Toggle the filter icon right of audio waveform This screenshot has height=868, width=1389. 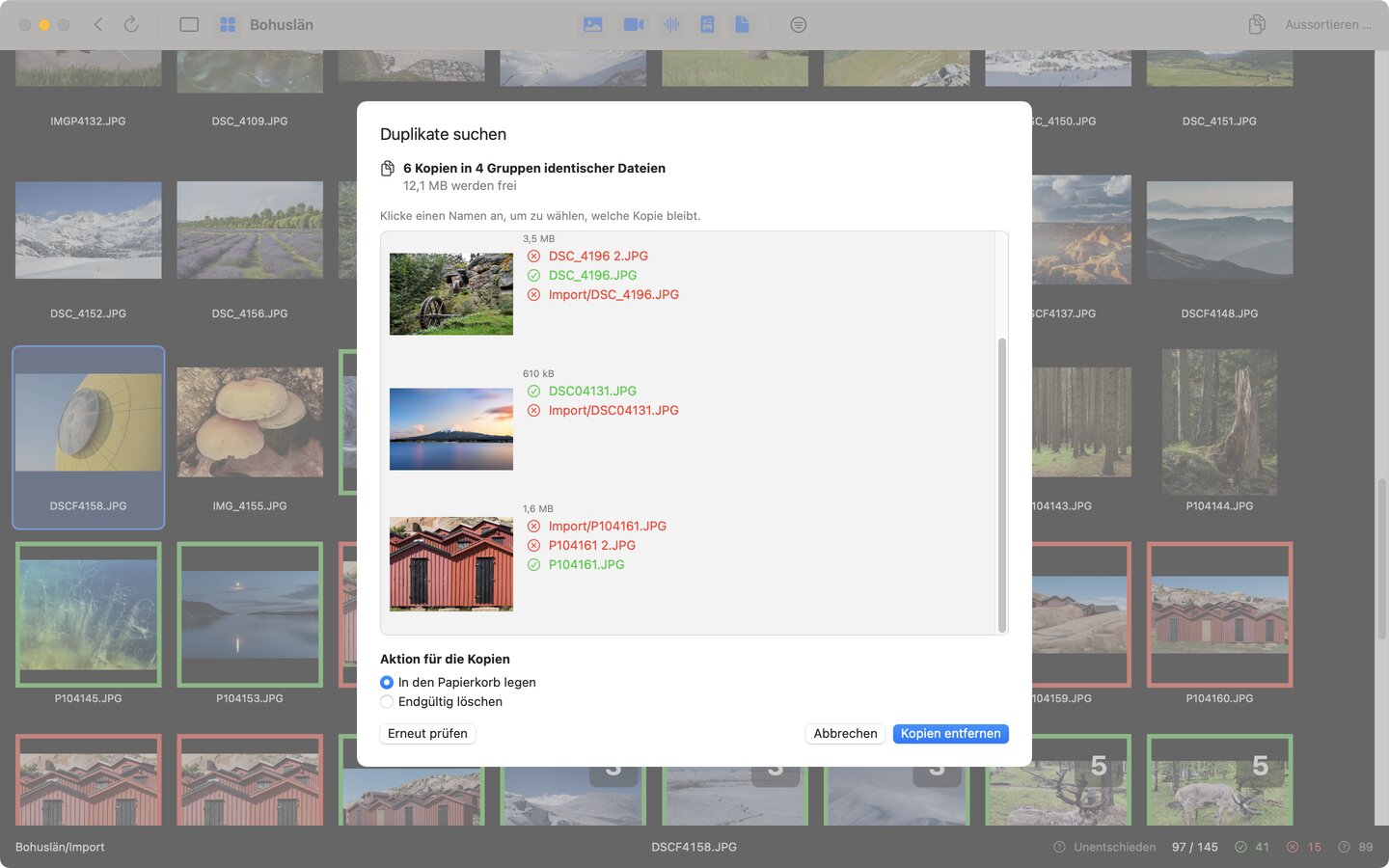[707, 25]
